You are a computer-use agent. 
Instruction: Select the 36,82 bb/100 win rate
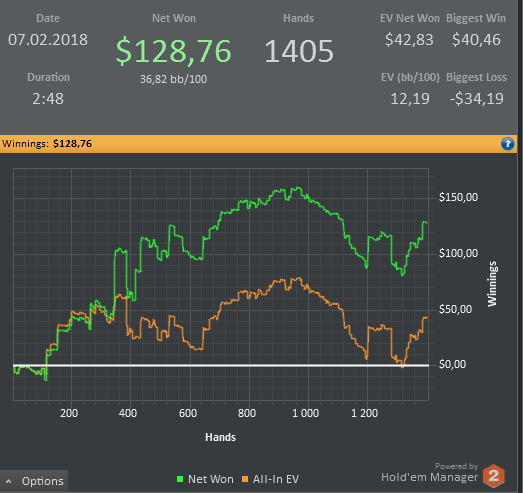pos(173,79)
